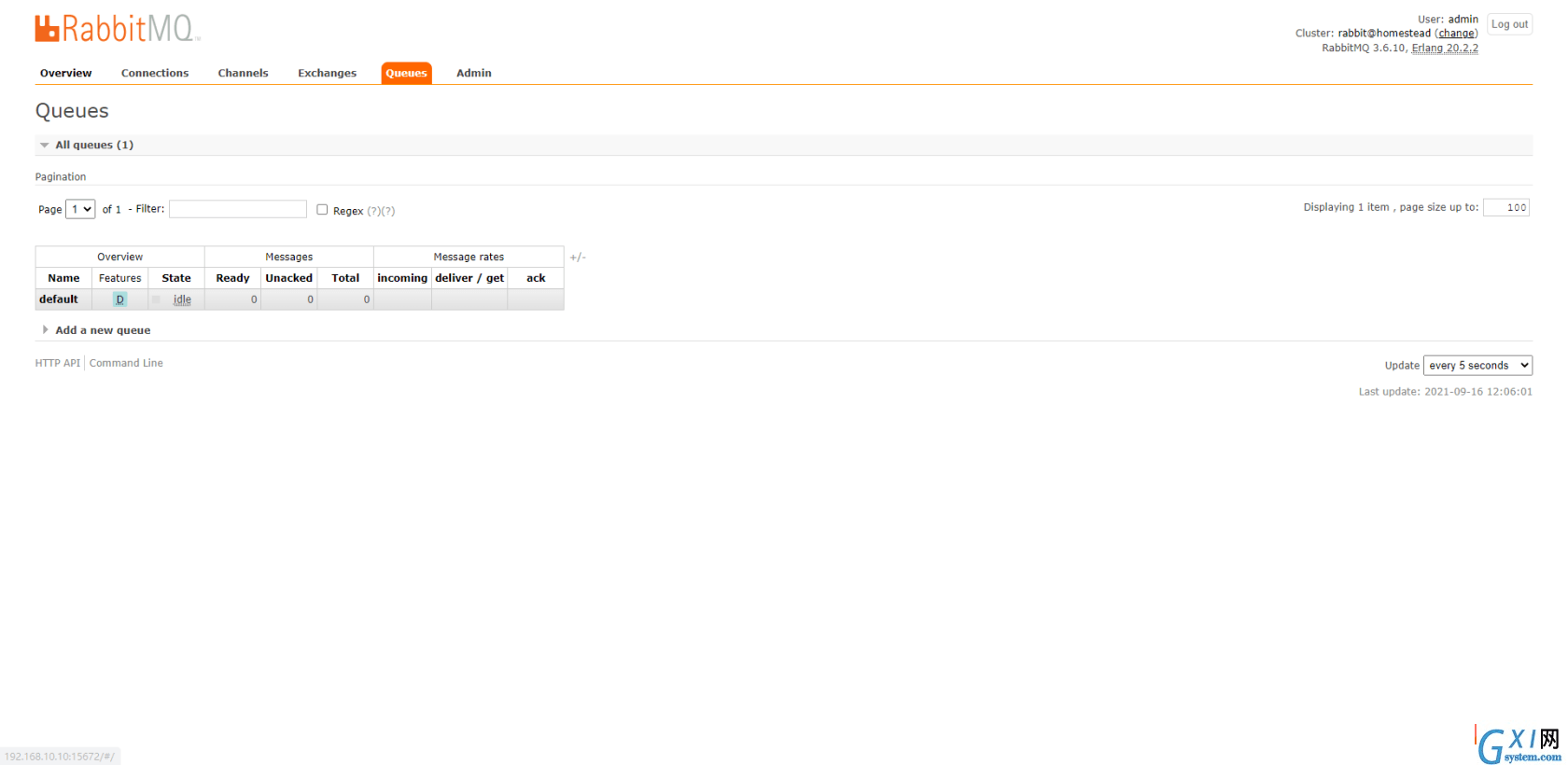This screenshot has height=765, width=1568.
Task: Open the Exchanges tab
Action: [x=327, y=73]
